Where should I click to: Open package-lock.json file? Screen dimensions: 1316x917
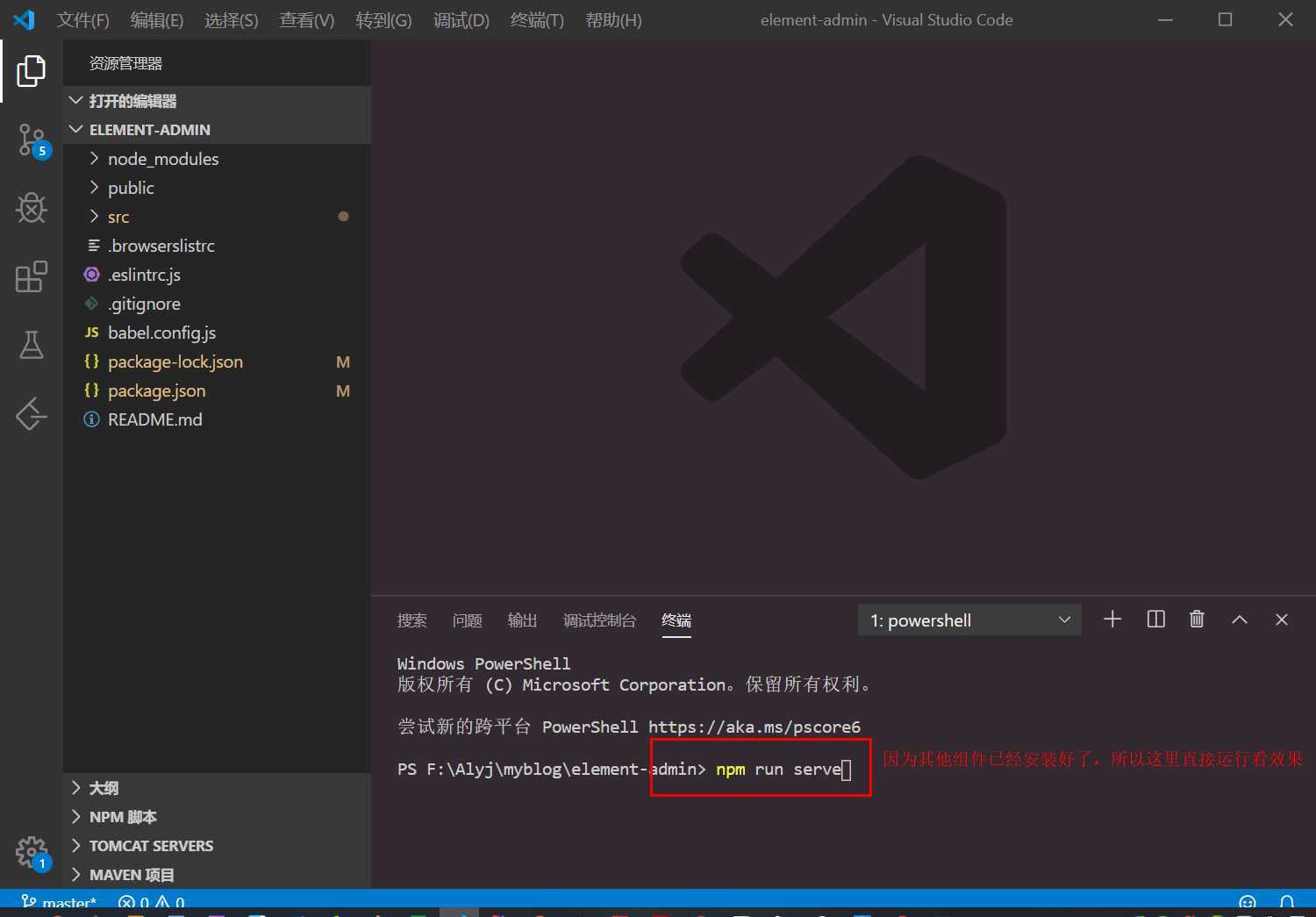(x=217, y=362)
